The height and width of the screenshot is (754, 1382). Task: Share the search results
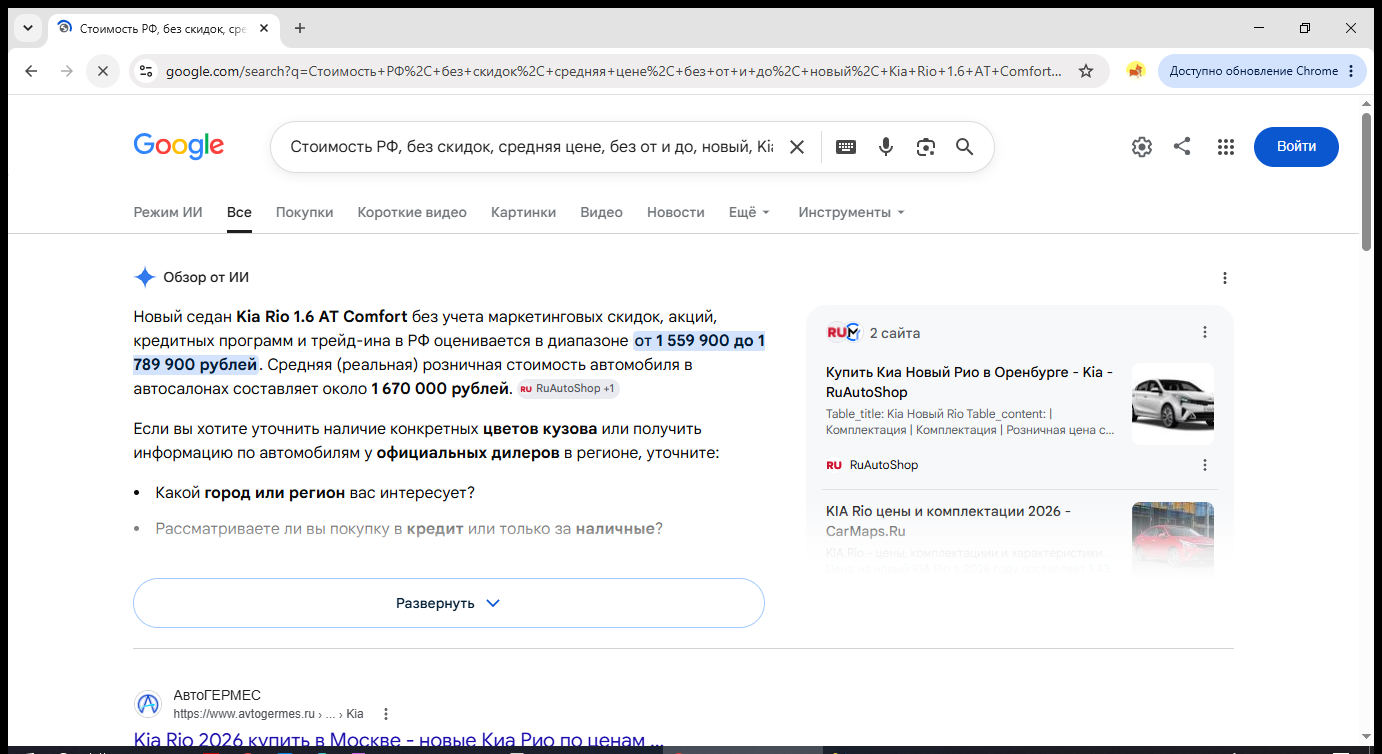point(1182,147)
